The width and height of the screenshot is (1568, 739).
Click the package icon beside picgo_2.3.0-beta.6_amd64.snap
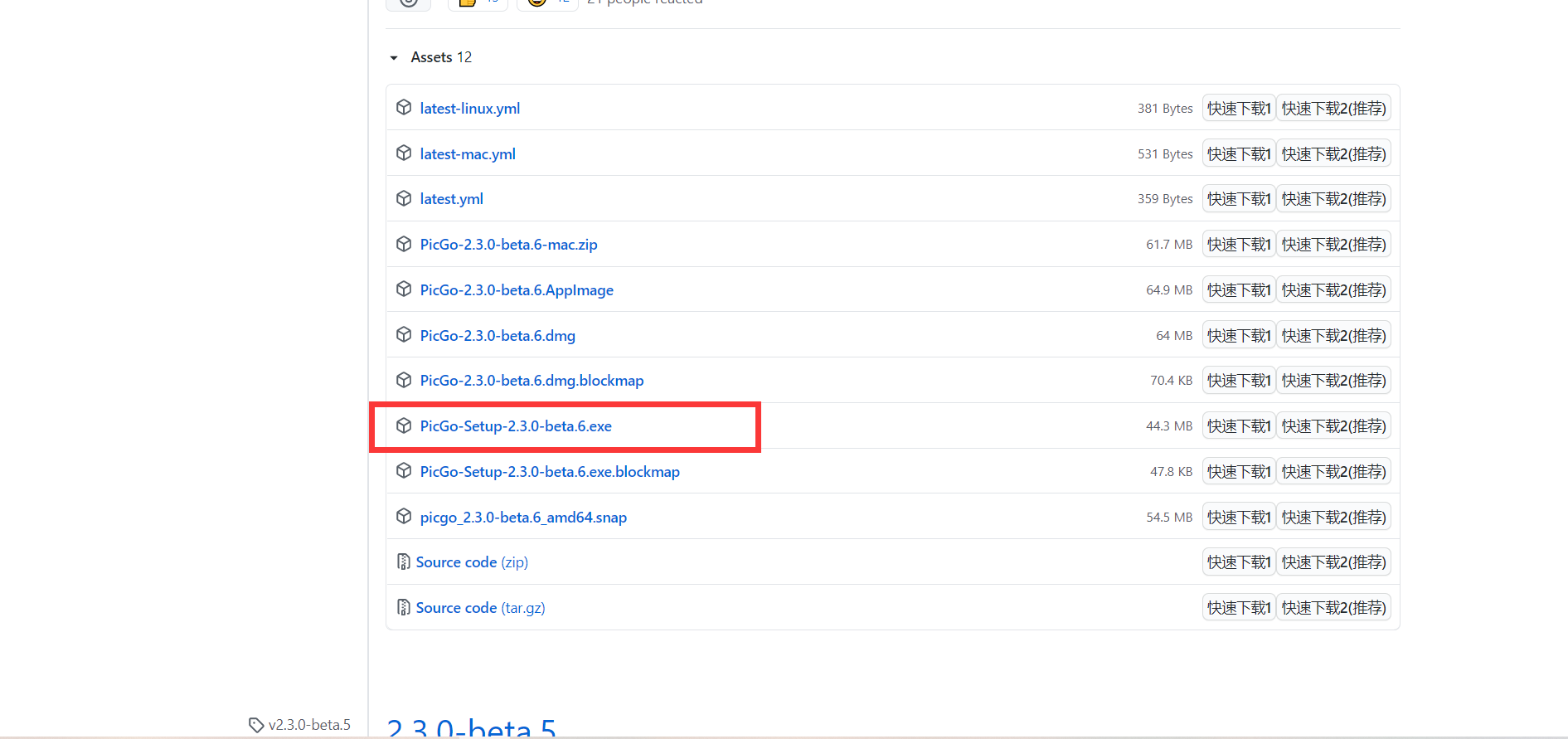(x=404, y=517)
